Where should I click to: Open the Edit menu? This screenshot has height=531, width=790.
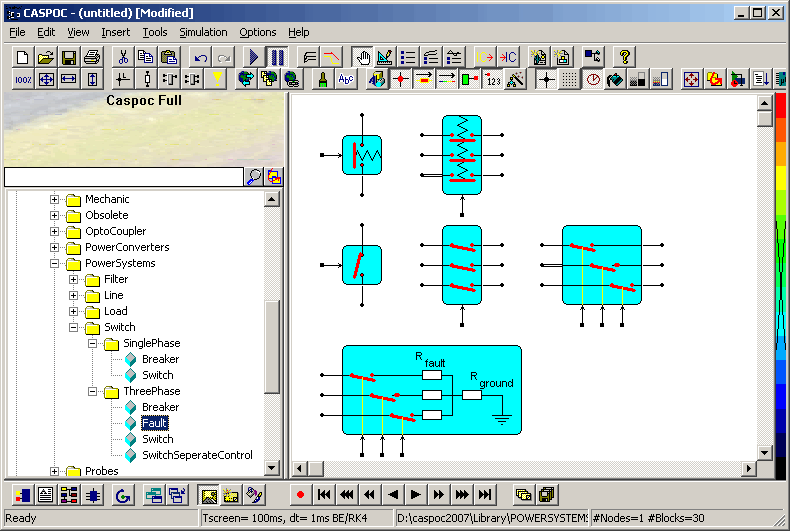point(46,32)
